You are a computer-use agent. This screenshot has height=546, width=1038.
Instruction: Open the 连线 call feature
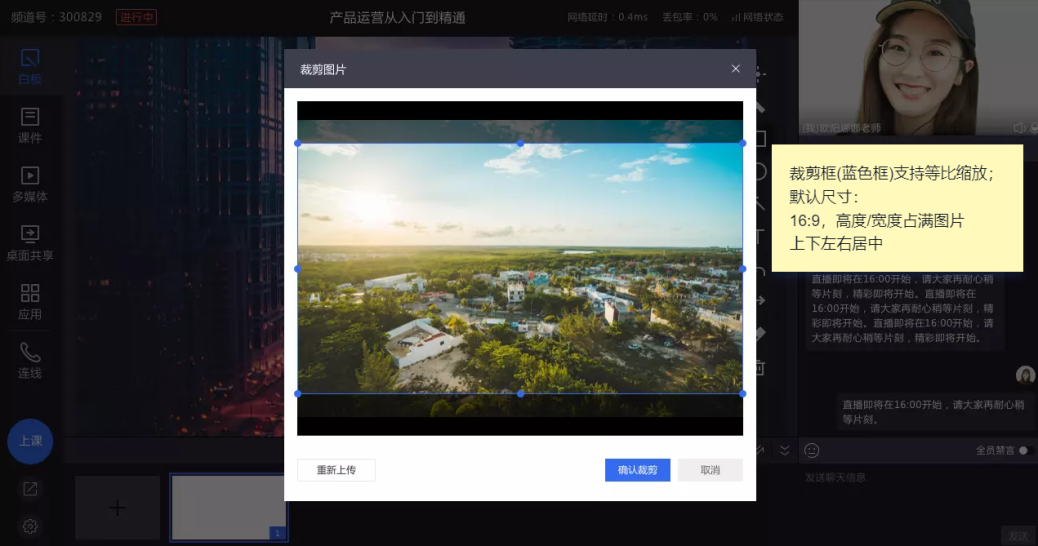pyautogui.click(x=30, y=361)
